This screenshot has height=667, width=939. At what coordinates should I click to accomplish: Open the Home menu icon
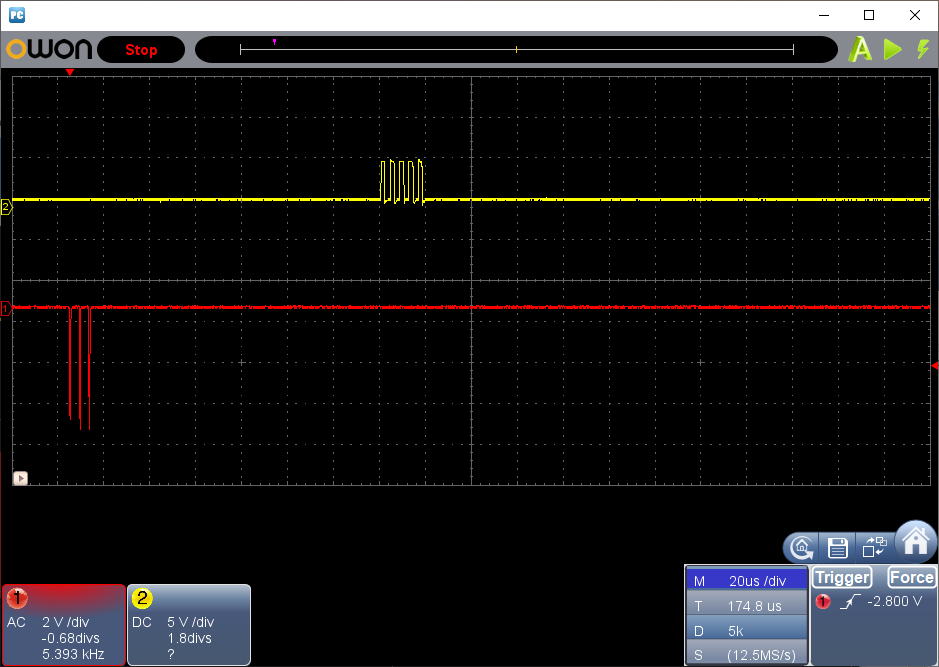pos(915,541)
